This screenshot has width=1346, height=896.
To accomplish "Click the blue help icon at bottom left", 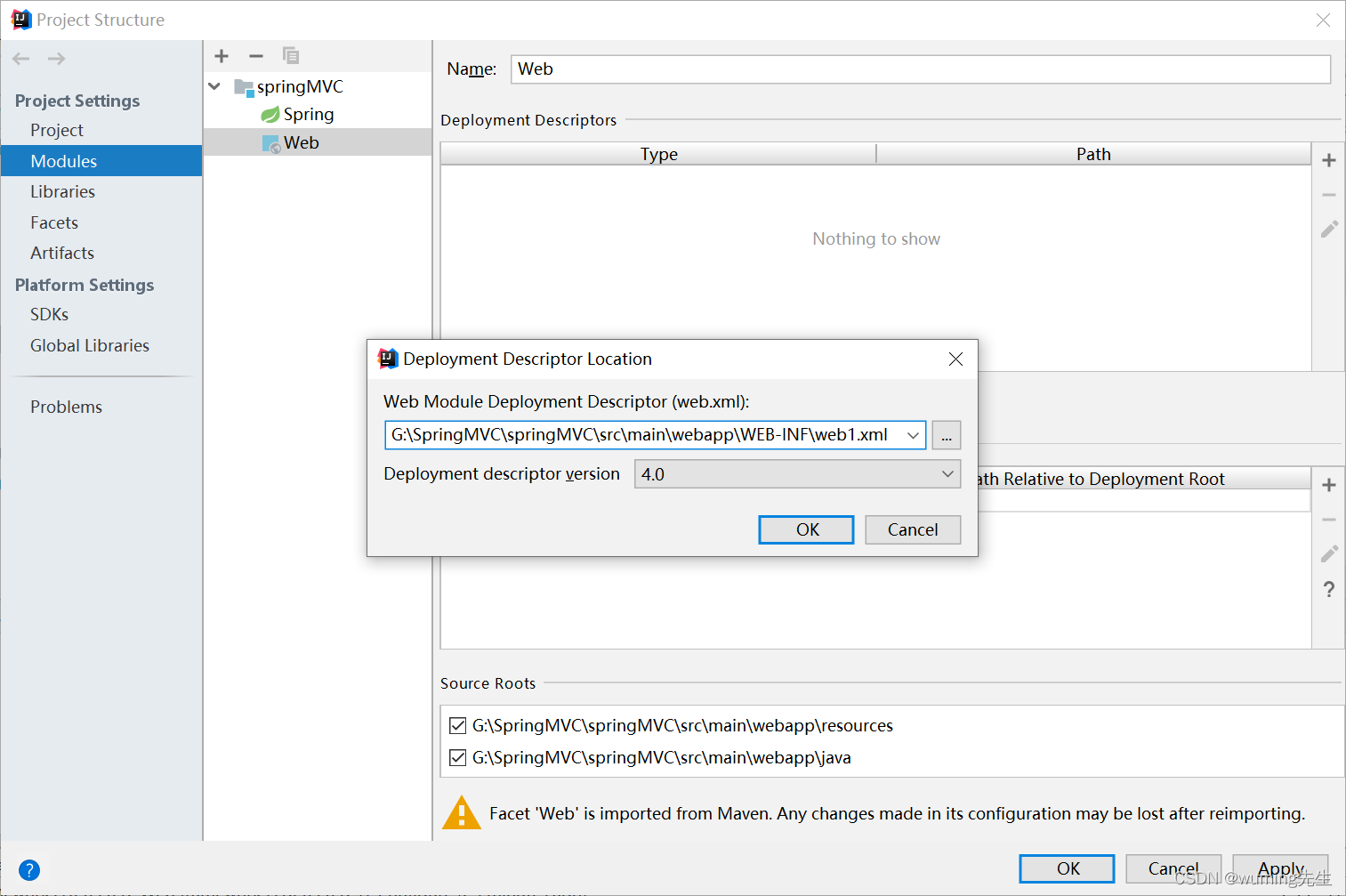I will pyautogui.click(x=29, y=870).
